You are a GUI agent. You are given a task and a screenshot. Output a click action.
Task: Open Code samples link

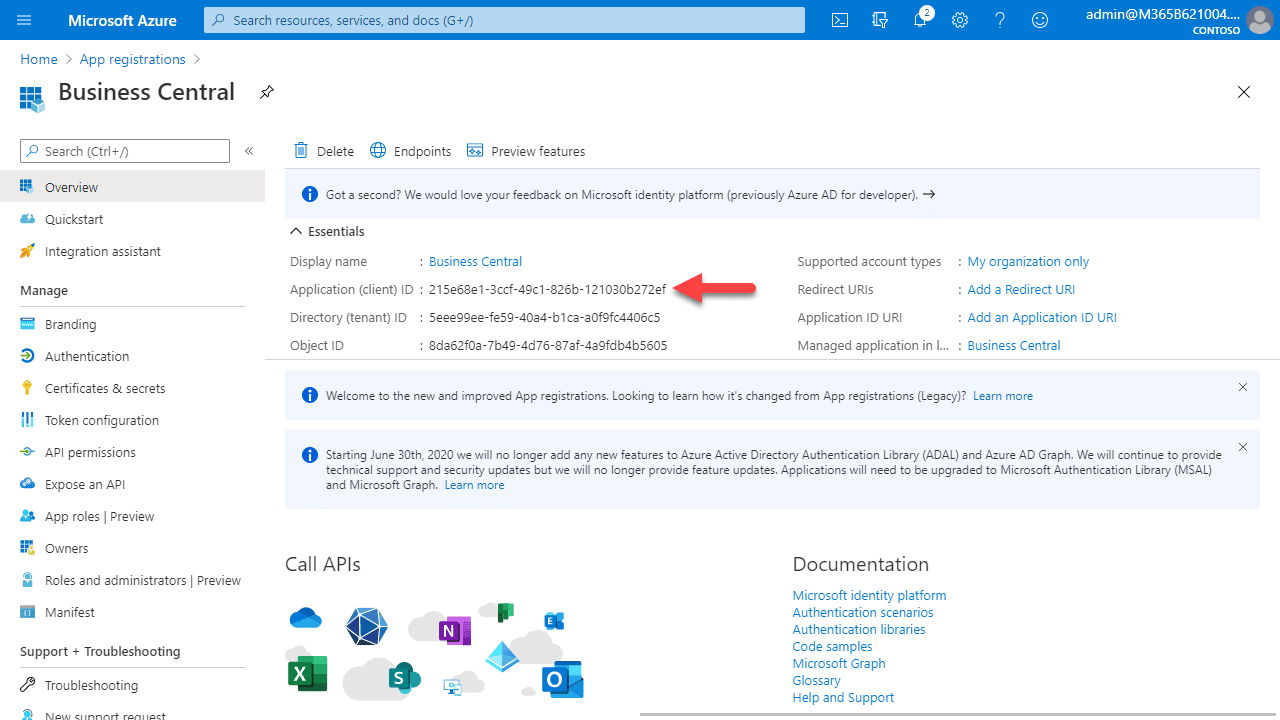[x=833, y=646]
